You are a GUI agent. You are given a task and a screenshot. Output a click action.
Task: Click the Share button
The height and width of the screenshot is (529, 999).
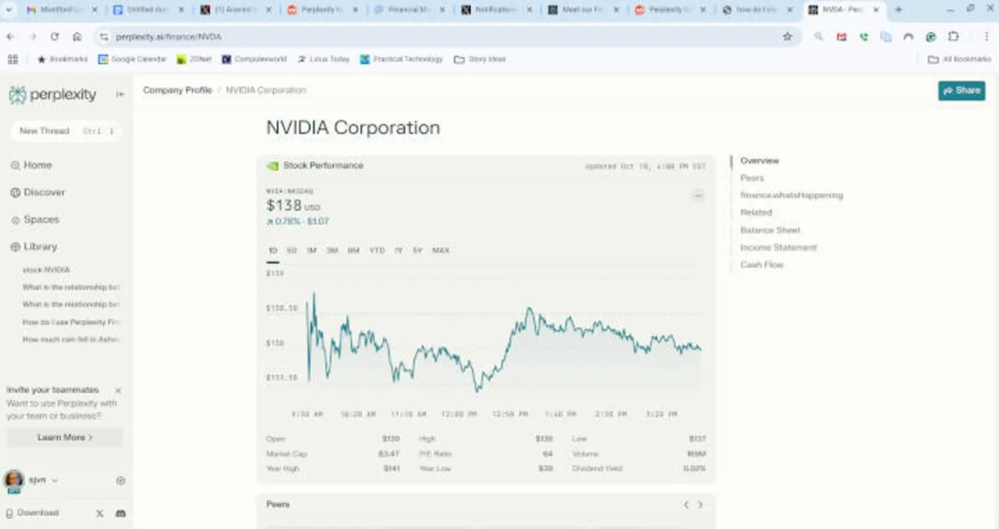coord(961,91)
